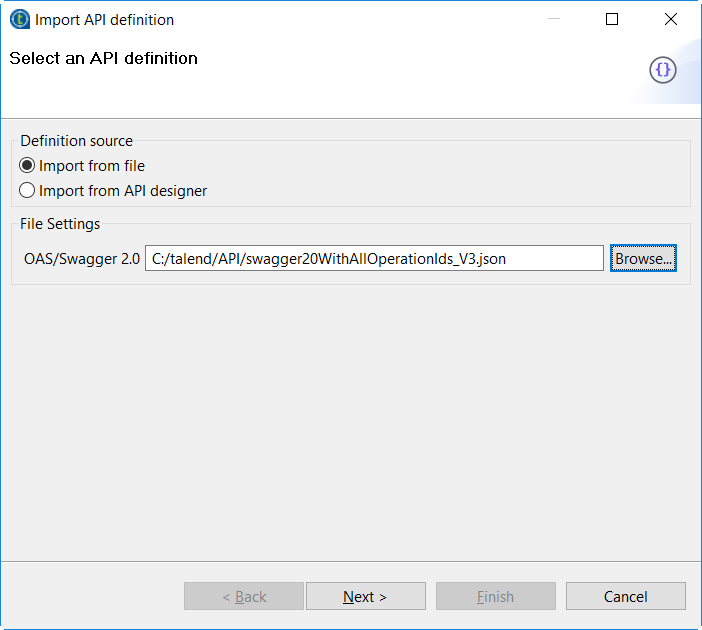Image resolution: width=702 pixels, height=630 pixels.
Task: Click the Import from file label text
Action: click(x=92, y=166)
